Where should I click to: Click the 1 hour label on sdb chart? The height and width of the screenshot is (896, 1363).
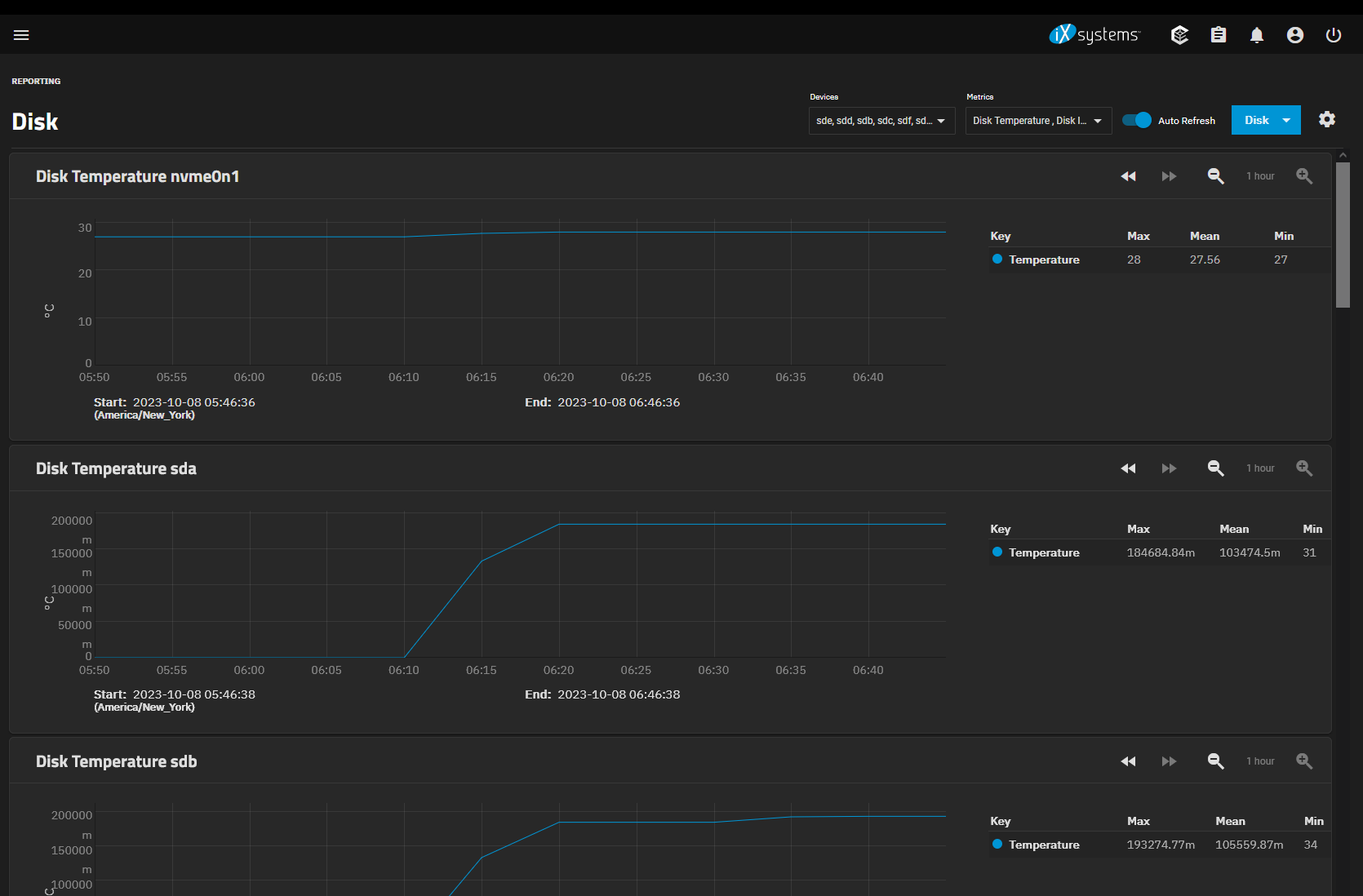click(x=1260, y=761)
